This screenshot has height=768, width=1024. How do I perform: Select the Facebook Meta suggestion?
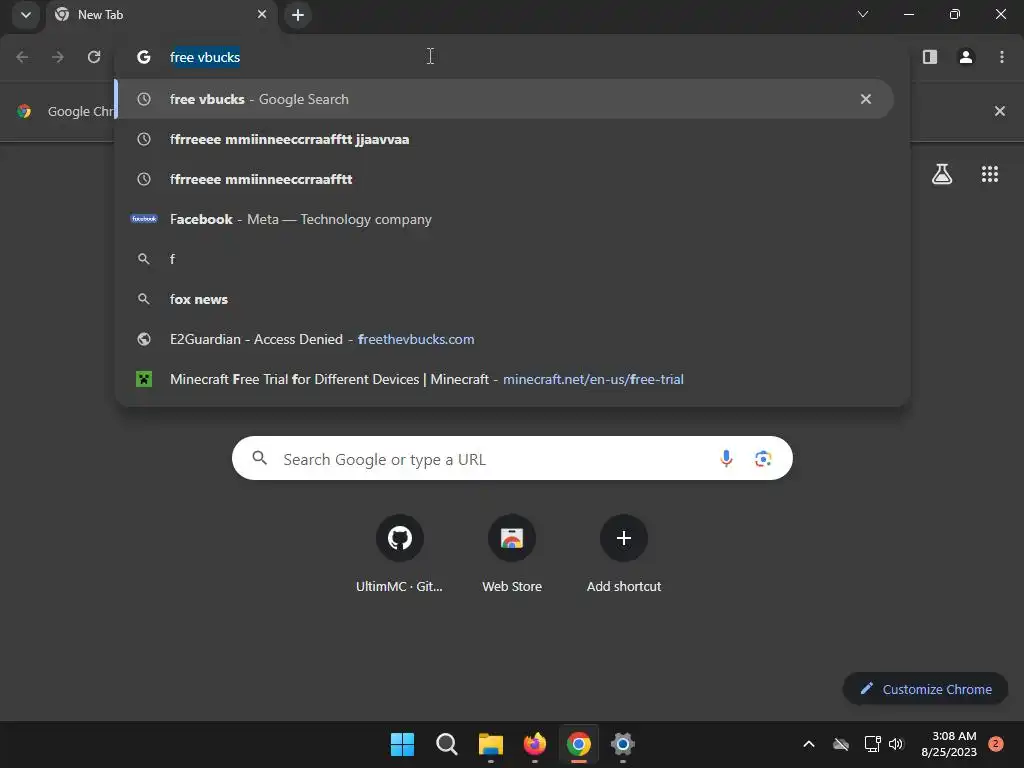point(512,219)
